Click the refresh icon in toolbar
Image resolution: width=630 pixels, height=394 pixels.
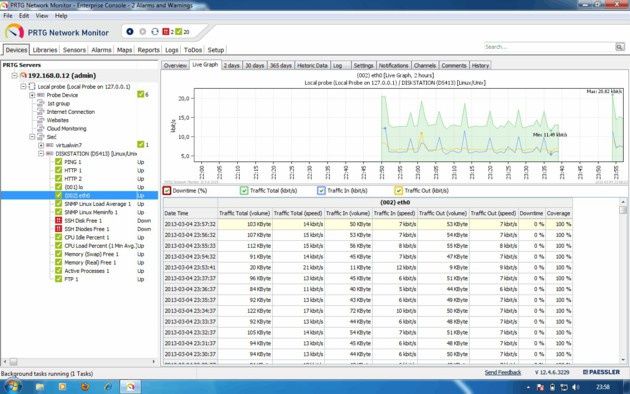pyautogui.click(x=155, y=31)
